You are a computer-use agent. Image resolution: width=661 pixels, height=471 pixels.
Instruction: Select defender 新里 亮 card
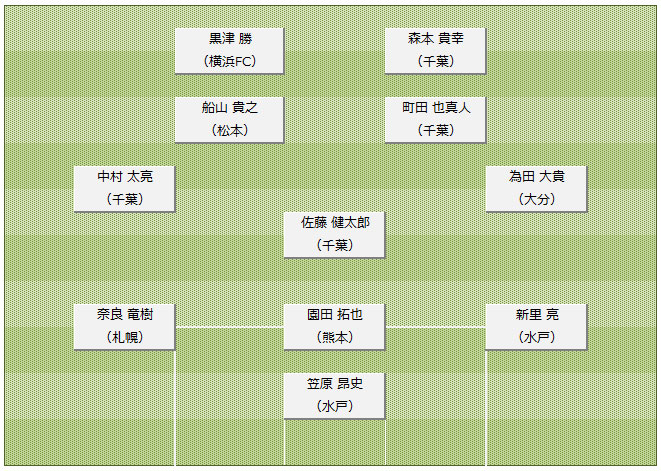point(536,325)
